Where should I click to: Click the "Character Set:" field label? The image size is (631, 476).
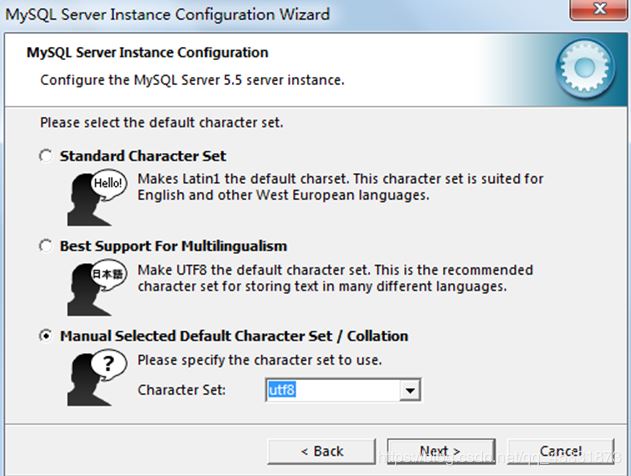click(x=182, y=390)
